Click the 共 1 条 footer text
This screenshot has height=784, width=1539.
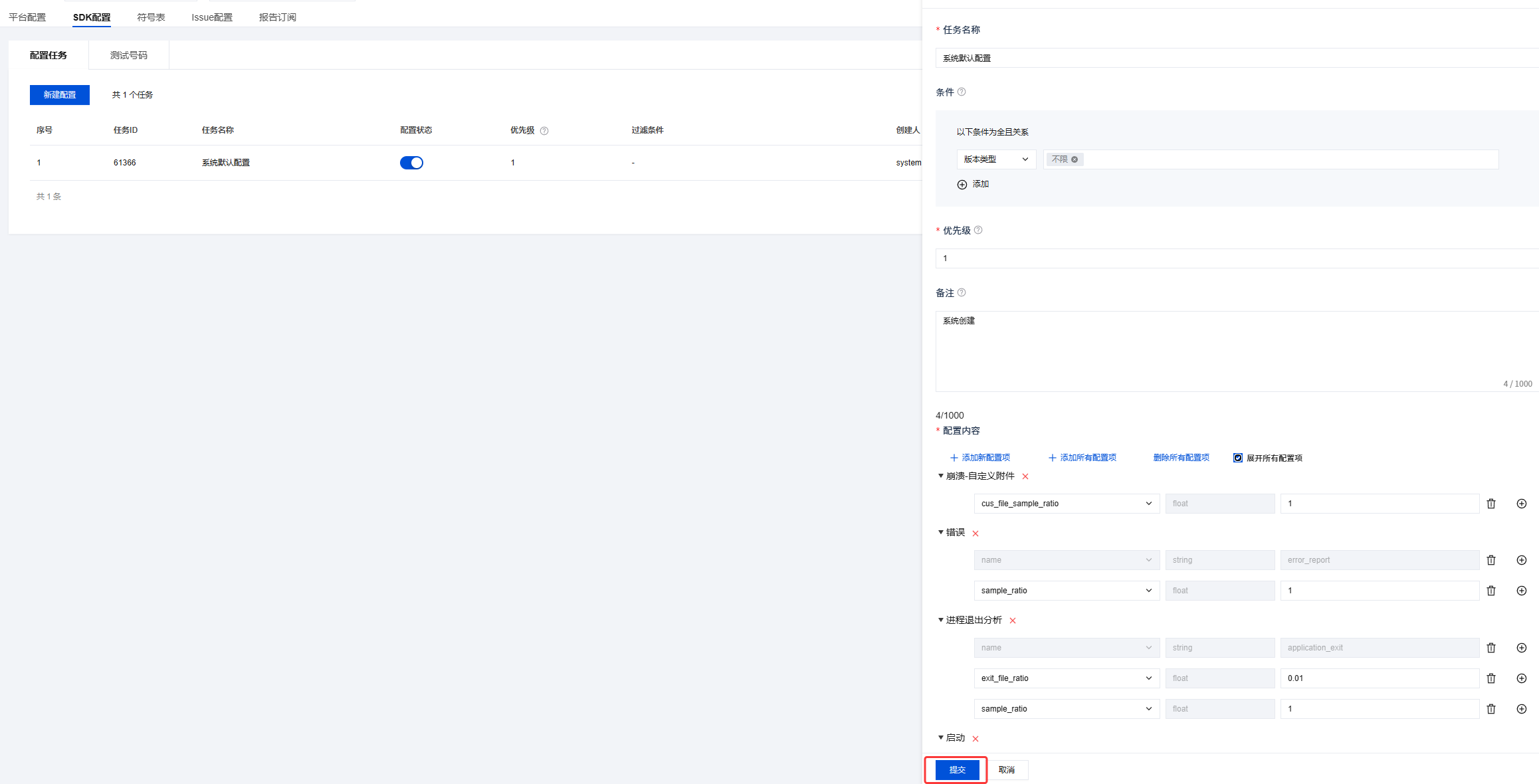point(49,197)
